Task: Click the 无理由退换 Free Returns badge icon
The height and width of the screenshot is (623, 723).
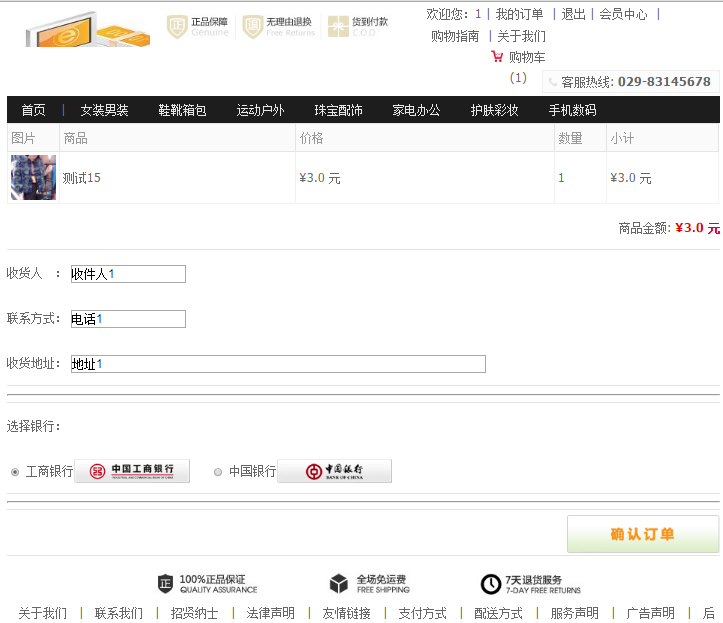Action: [253, 27]
